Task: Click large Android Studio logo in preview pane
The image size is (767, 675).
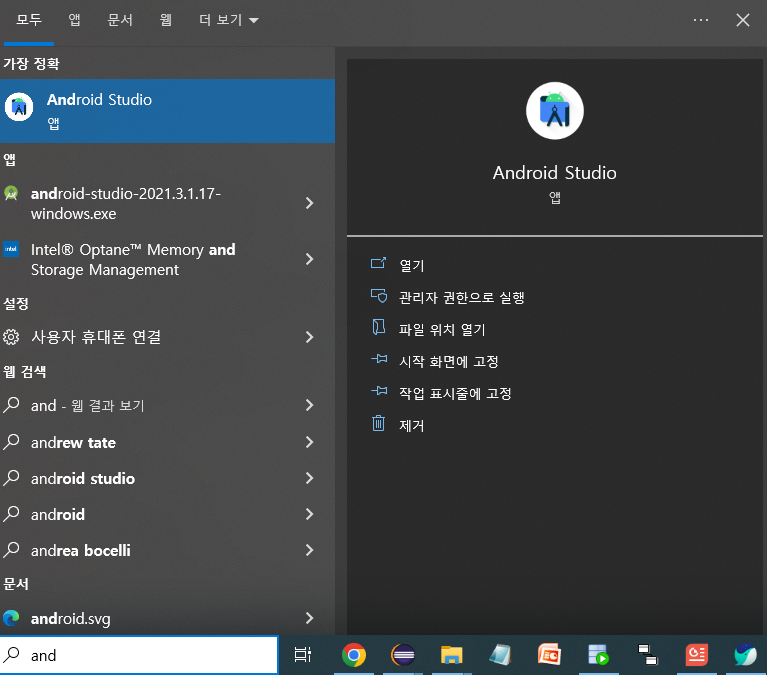Action: tap(555, 111)
